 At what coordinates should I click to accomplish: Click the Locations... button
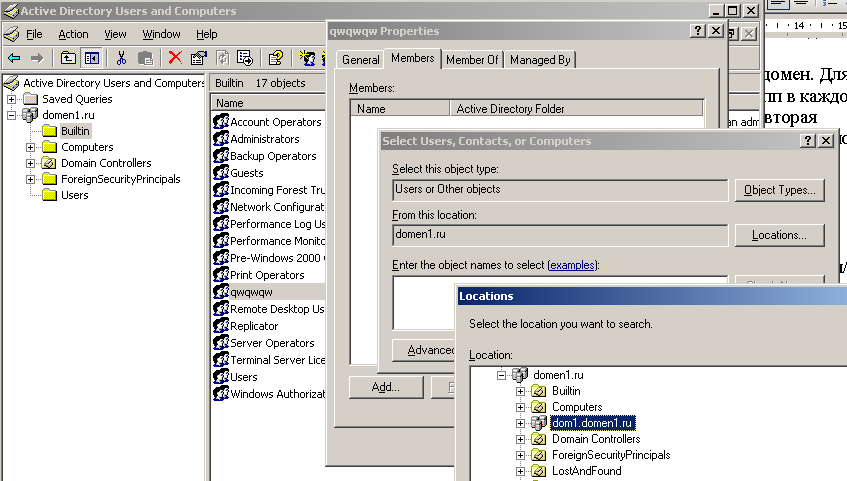point(779,235)
